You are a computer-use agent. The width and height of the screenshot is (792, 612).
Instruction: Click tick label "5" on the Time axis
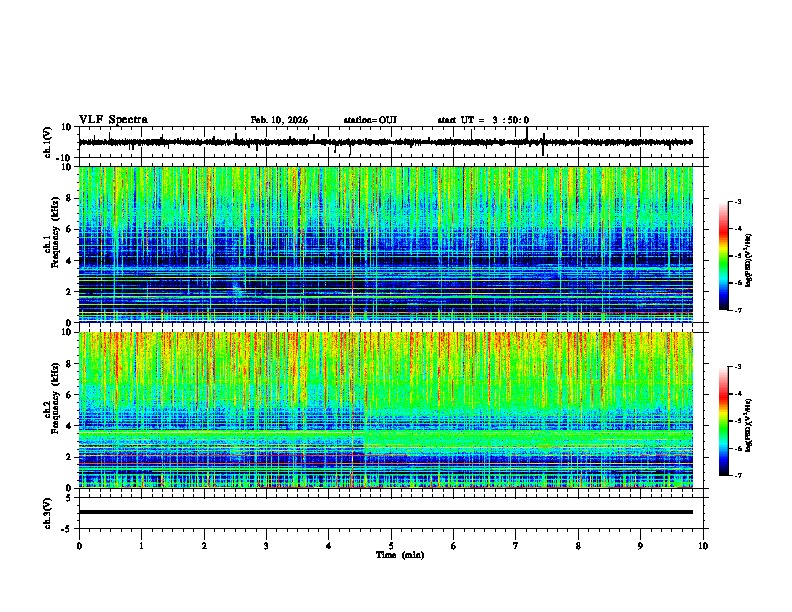click(x=391, y=546)
